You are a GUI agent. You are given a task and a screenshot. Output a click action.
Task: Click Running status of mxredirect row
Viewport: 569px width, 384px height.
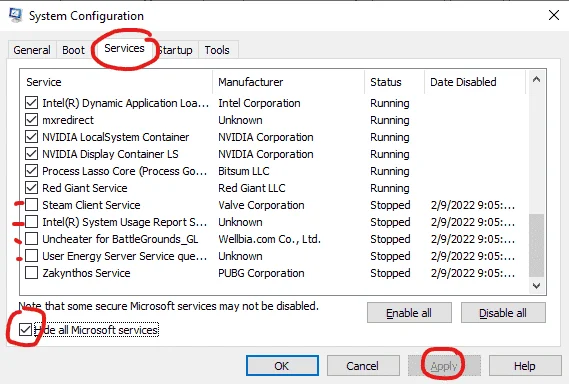pos(390,120)
